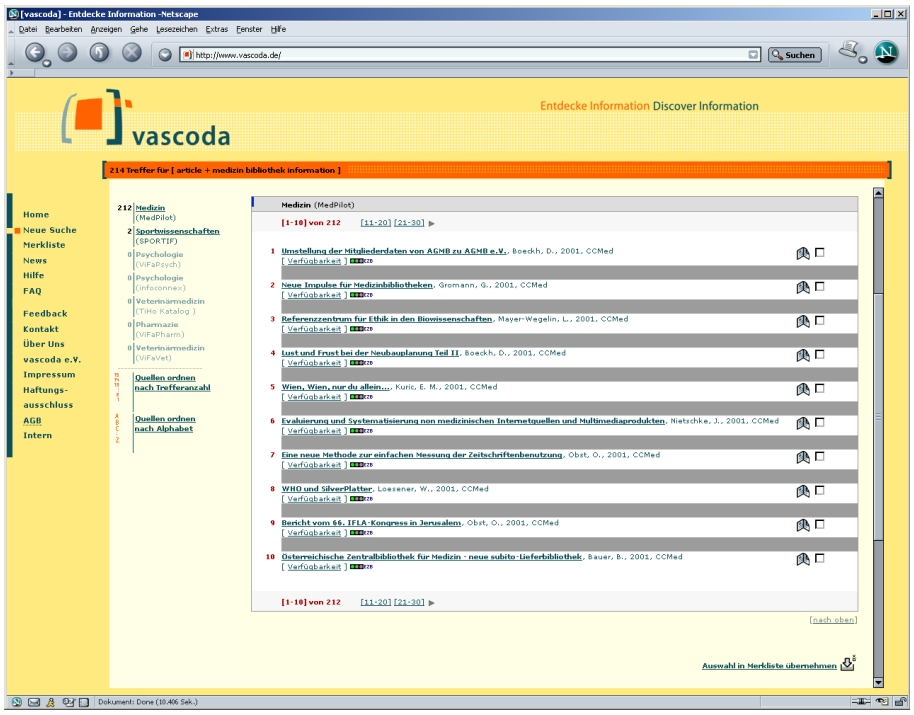Tick checkbox for Österreichische Zentralbibliothek result
The image size is (914, 715).
[820, 558]
